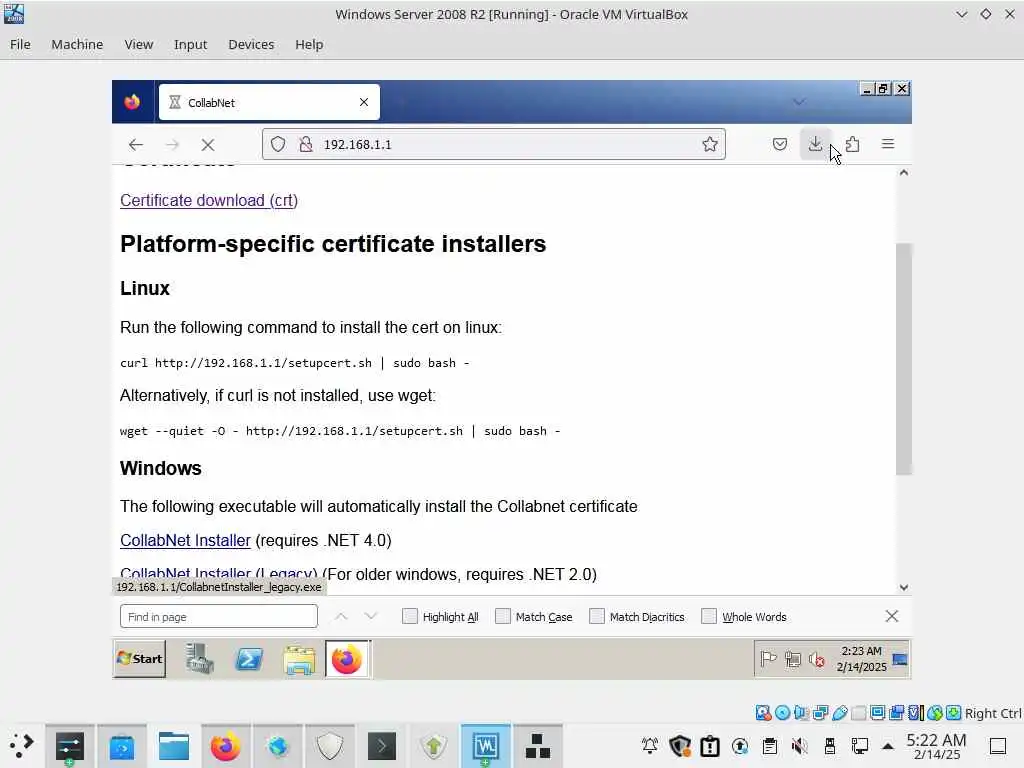Viewport: 1024px width, 768px height.
Task: Click the guest clock showing 2:23 AM
Action: 861,659
